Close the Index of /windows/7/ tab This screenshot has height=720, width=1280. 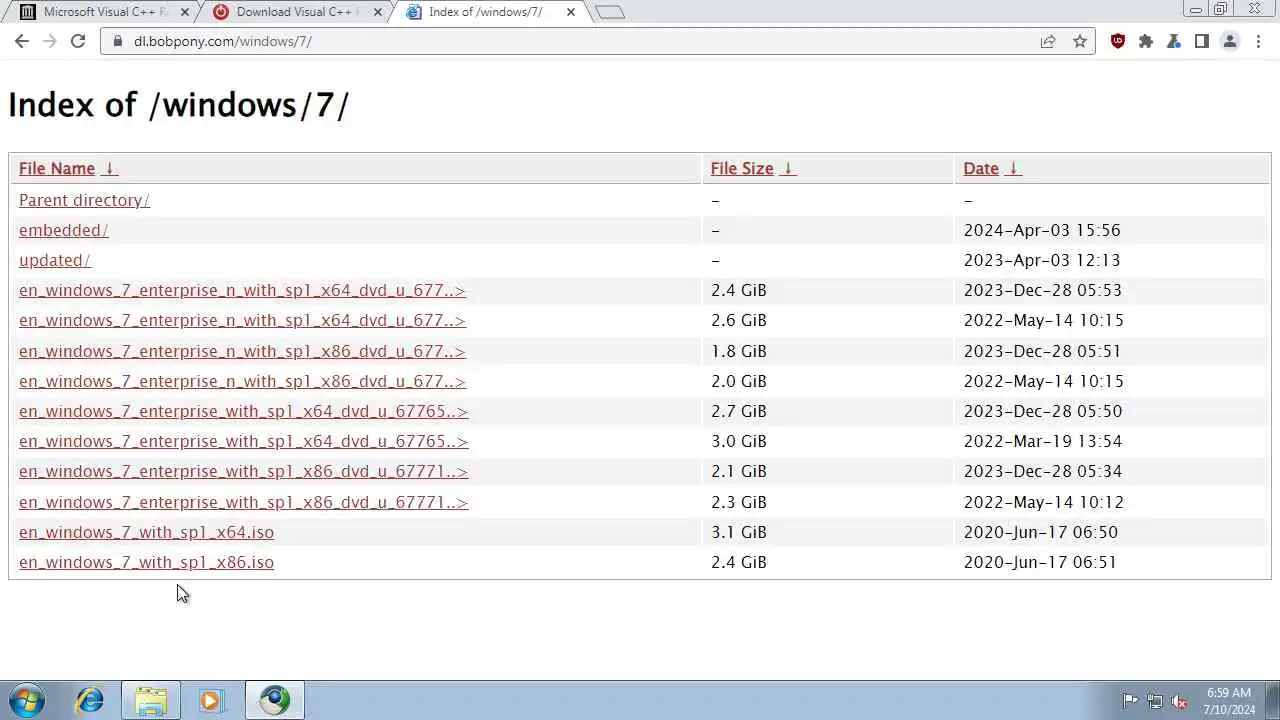pyautogui.click(x=571, y=12)
